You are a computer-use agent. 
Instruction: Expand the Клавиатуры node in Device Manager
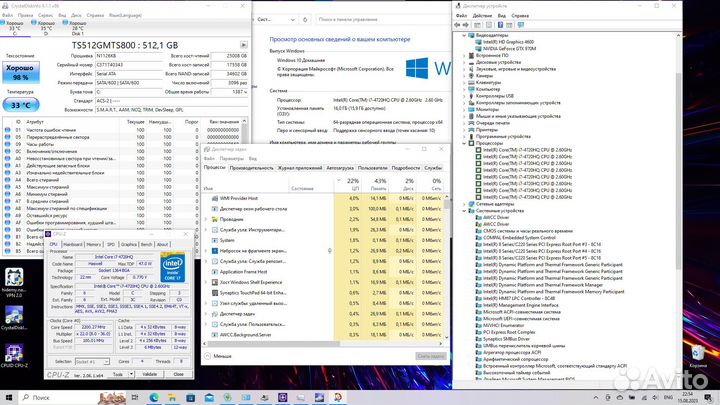(x=464, y=83)
